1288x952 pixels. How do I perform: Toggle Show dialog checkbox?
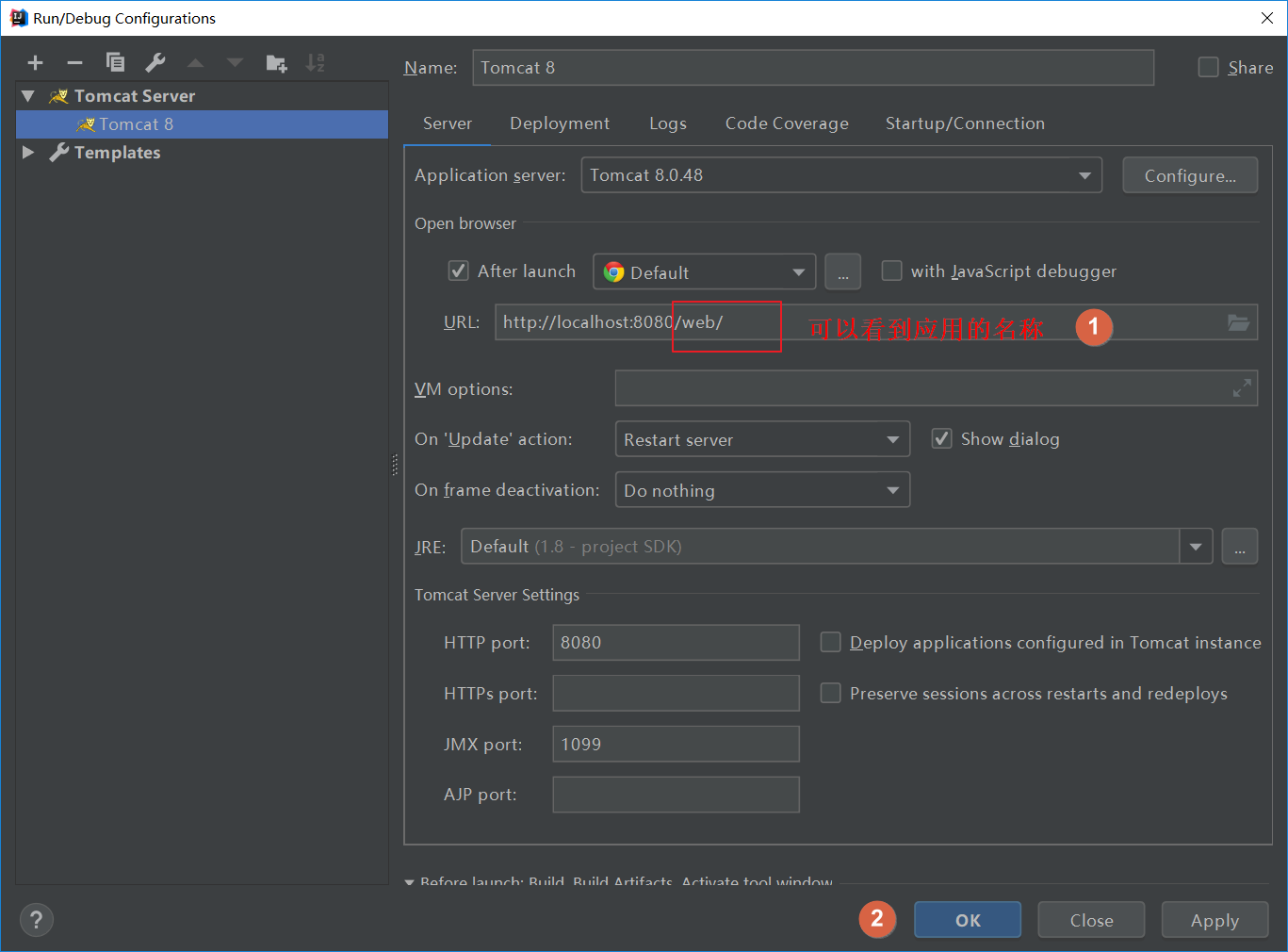(941, 439)
